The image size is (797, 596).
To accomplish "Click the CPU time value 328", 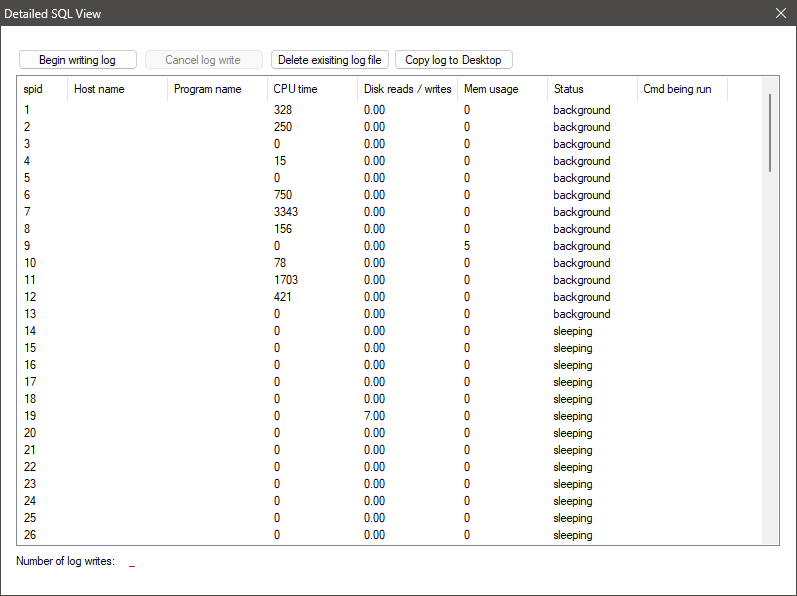I will click(283, 110).
